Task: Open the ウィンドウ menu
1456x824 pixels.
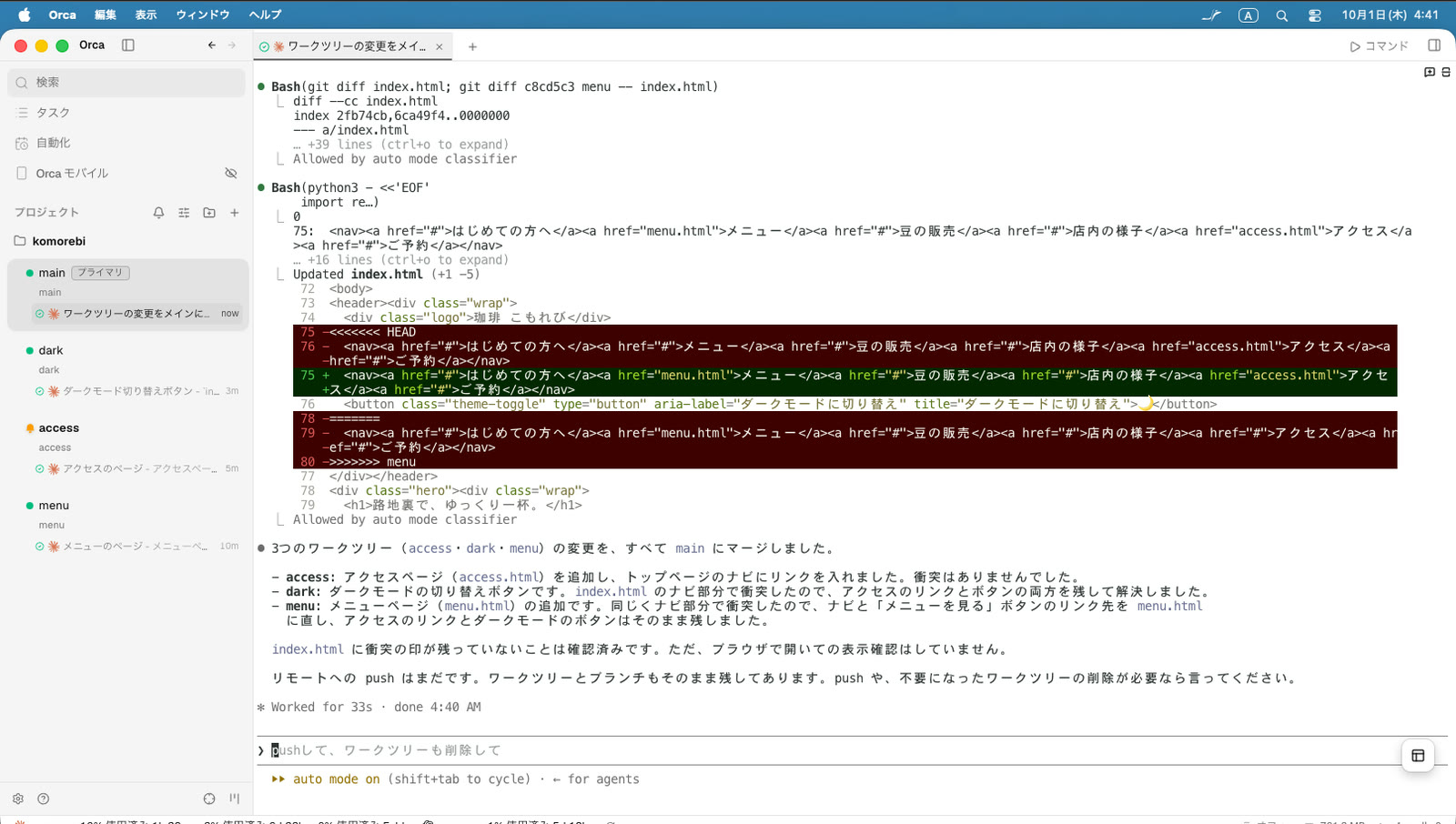Action: coord(203,15)
